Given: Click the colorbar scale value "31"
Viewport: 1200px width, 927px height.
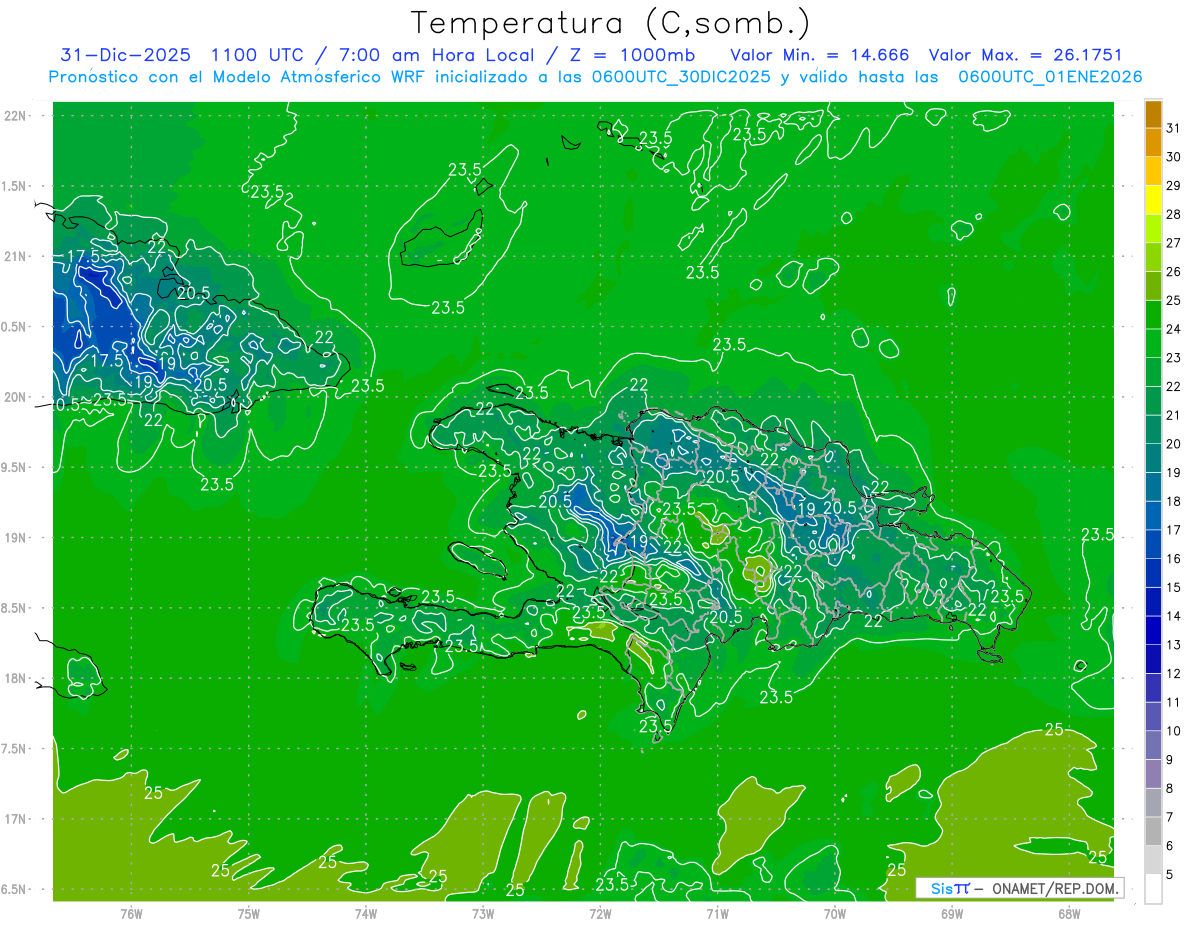Looking at the screenshot, I should (1174, 128).
